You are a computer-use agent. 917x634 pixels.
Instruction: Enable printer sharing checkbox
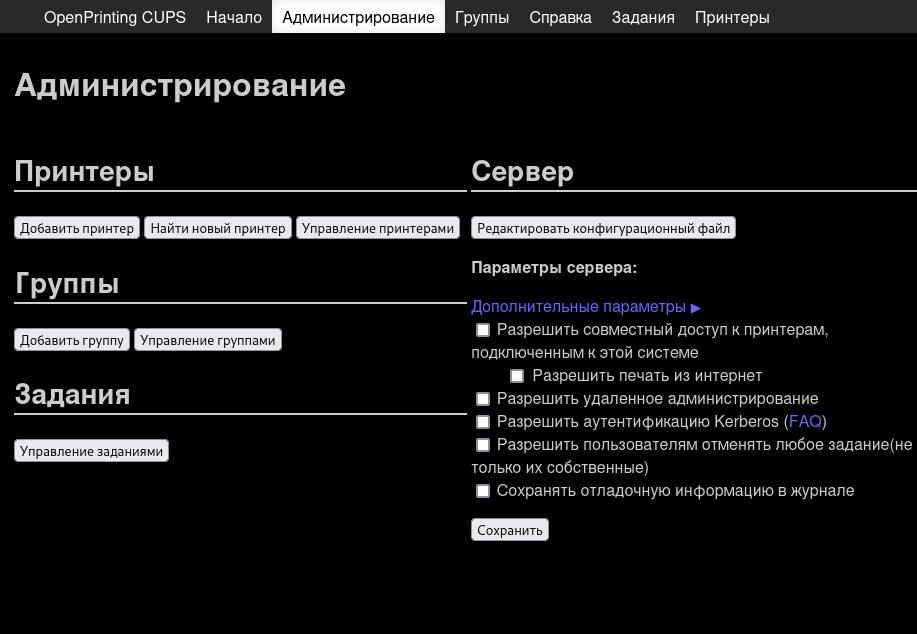(483, 329)
